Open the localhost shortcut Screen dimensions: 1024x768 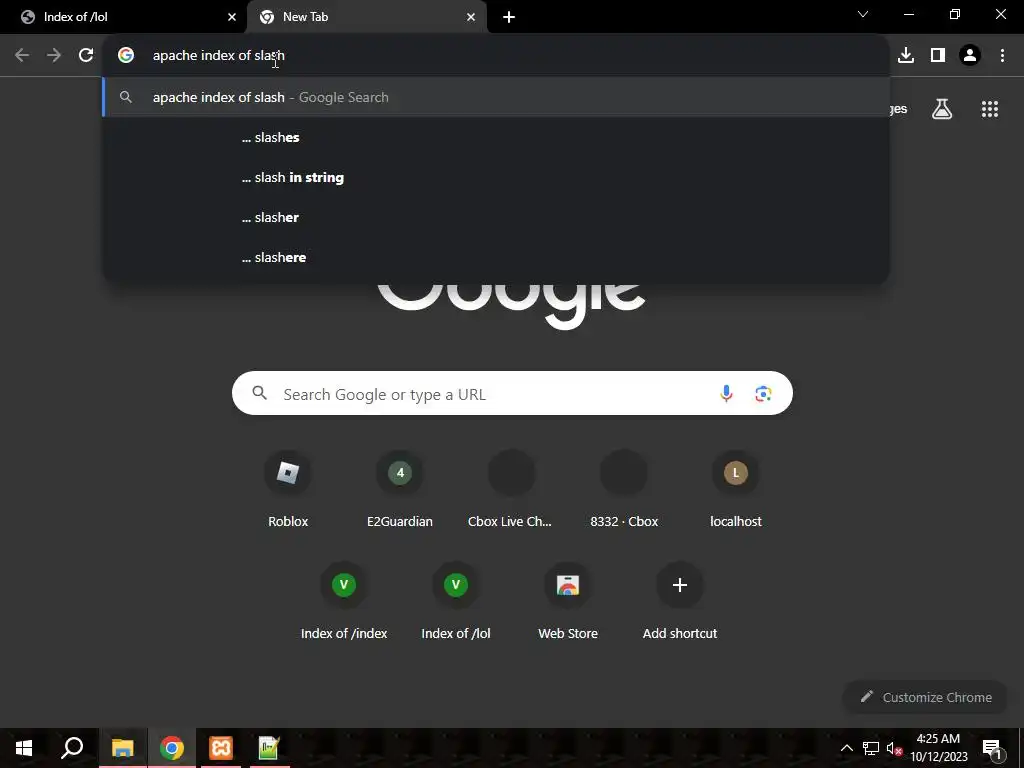pos(735,488)
